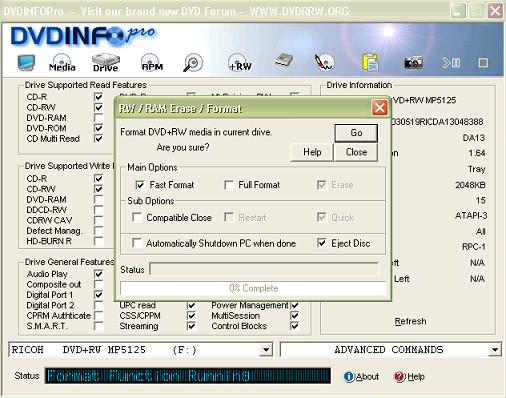Enable Automatically Shutdown PC when done
The height and width of the screenshot is (398, 506).
137,243
